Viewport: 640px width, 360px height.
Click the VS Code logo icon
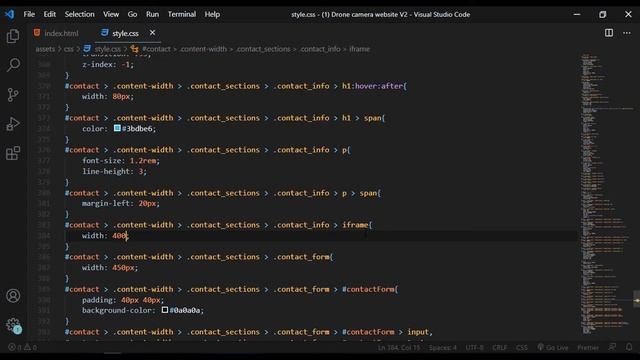pos(9,14)
